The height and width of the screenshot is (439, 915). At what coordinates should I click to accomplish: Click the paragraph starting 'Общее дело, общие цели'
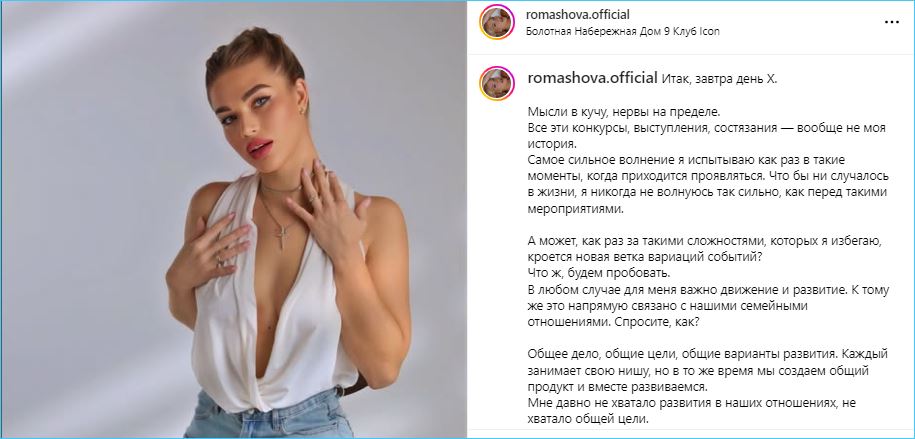[x=707, y=370]
